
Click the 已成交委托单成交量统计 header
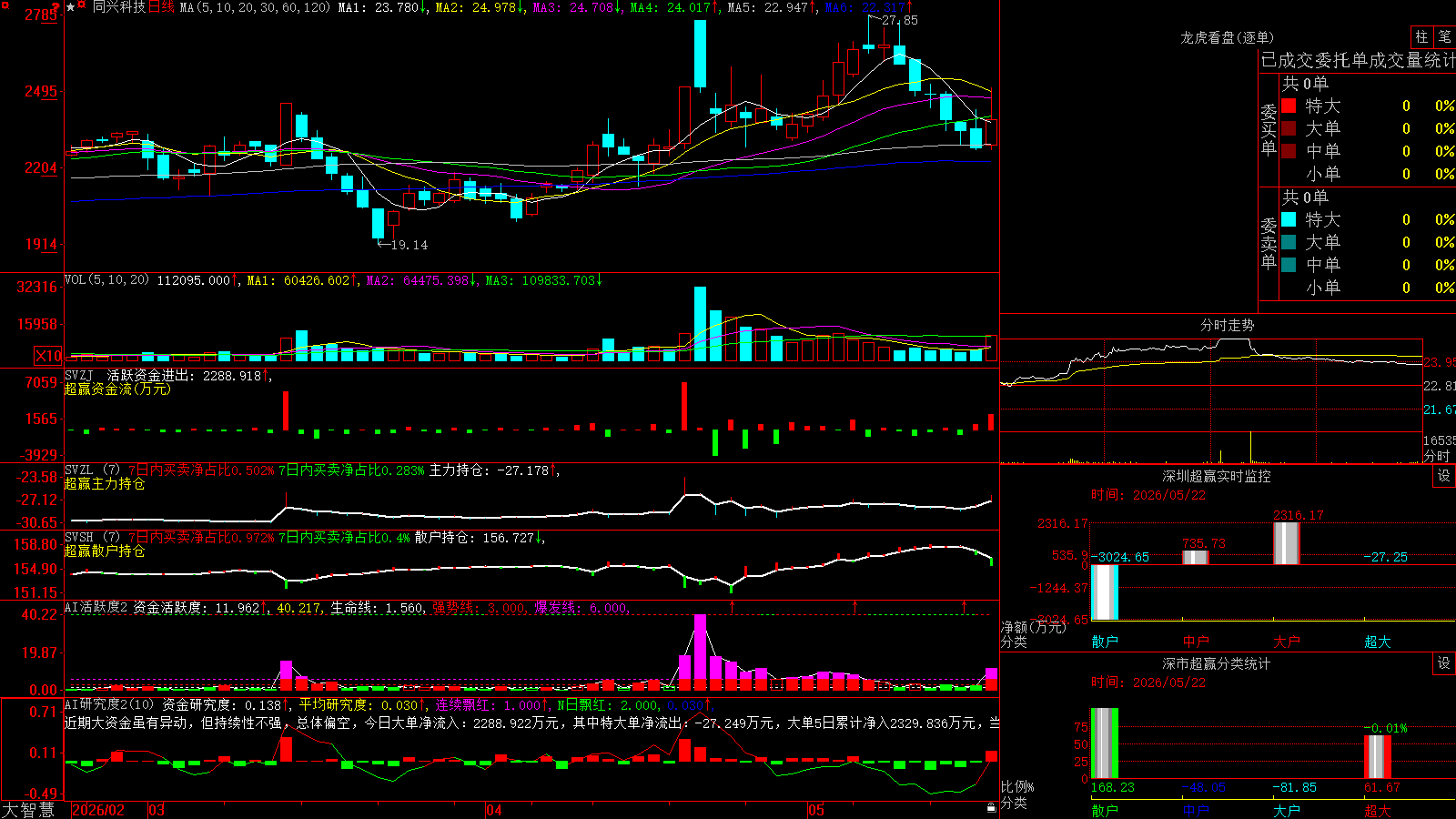(x=1358, y=61)
